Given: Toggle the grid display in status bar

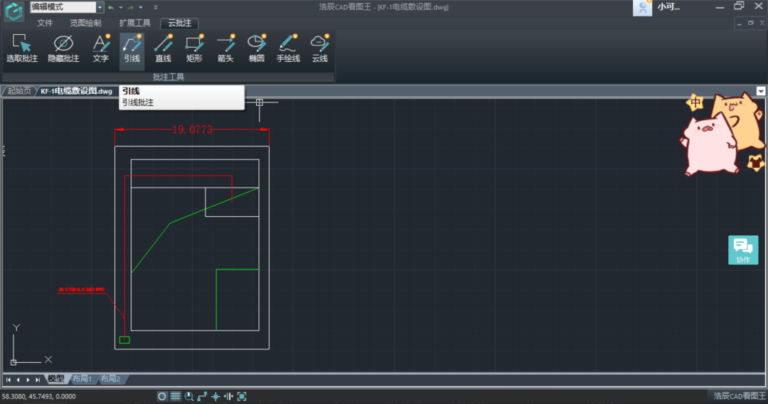Looking at the screenshot, I should click(176, 397).
